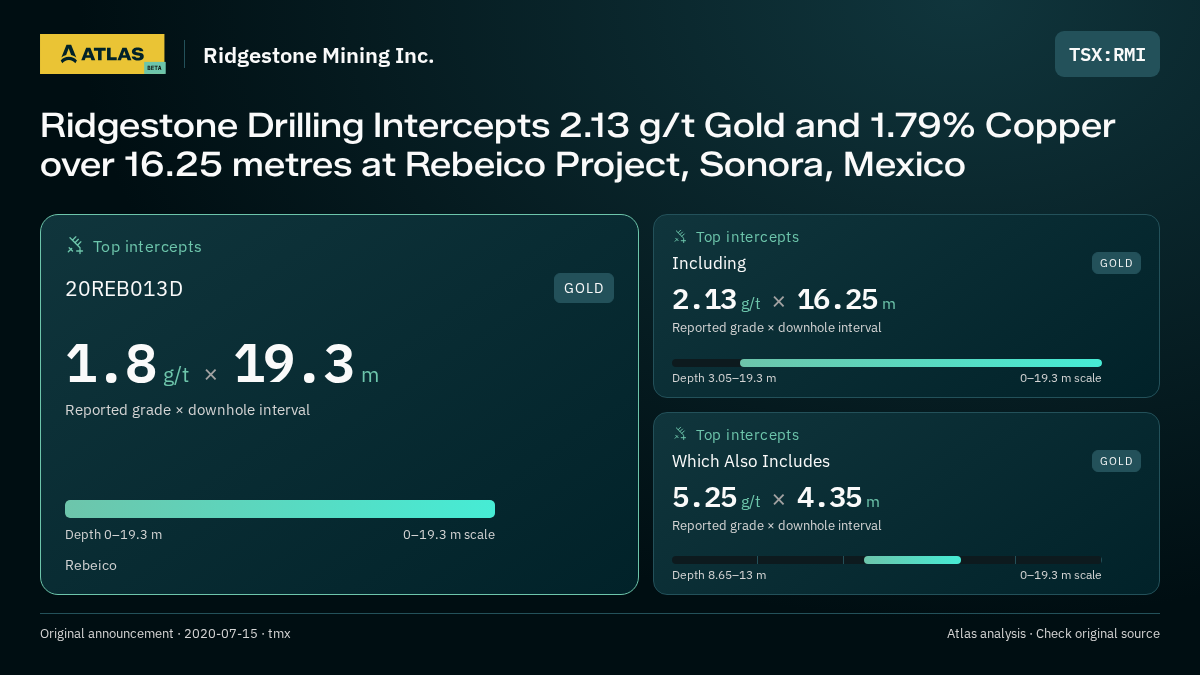
Task: Click the drill icon in the 20REB013D card
Action: [x=75, y=245]
